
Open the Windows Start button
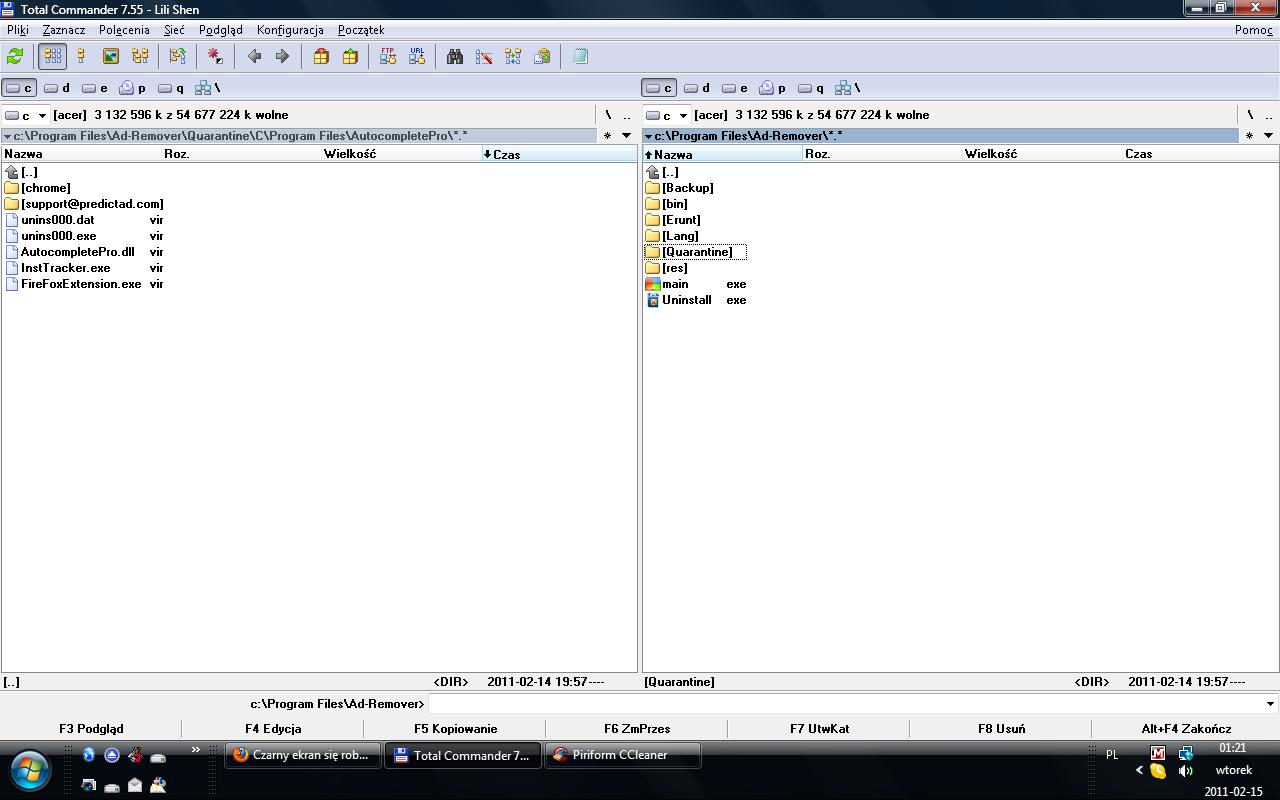(x=30, y=770)
